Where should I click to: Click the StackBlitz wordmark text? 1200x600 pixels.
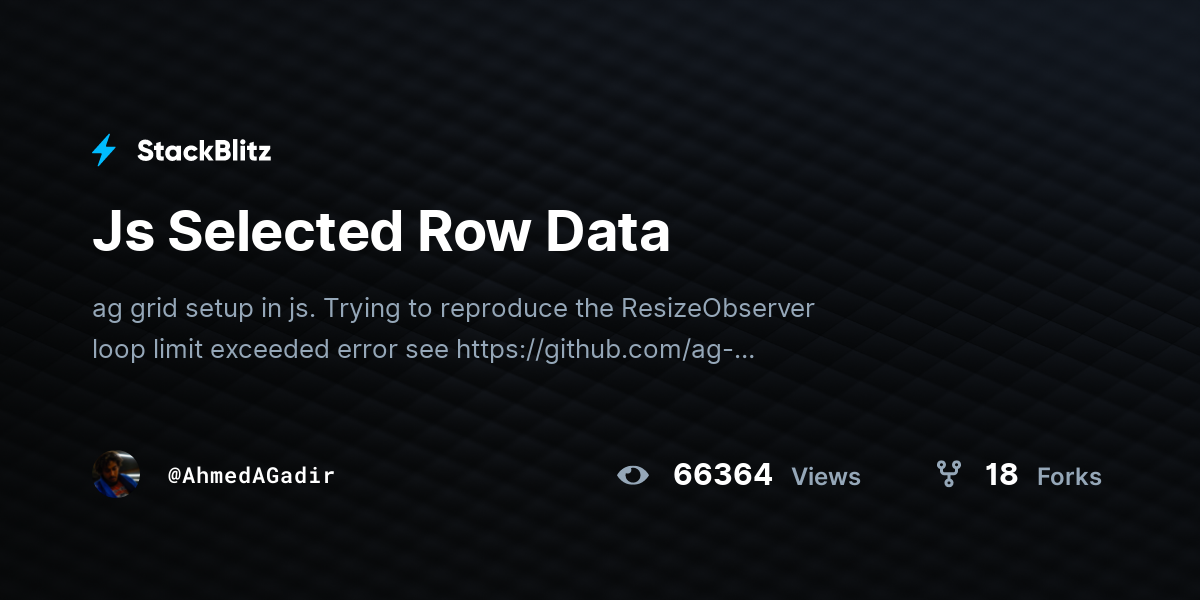pyautogui.click(x=204, y=151)
